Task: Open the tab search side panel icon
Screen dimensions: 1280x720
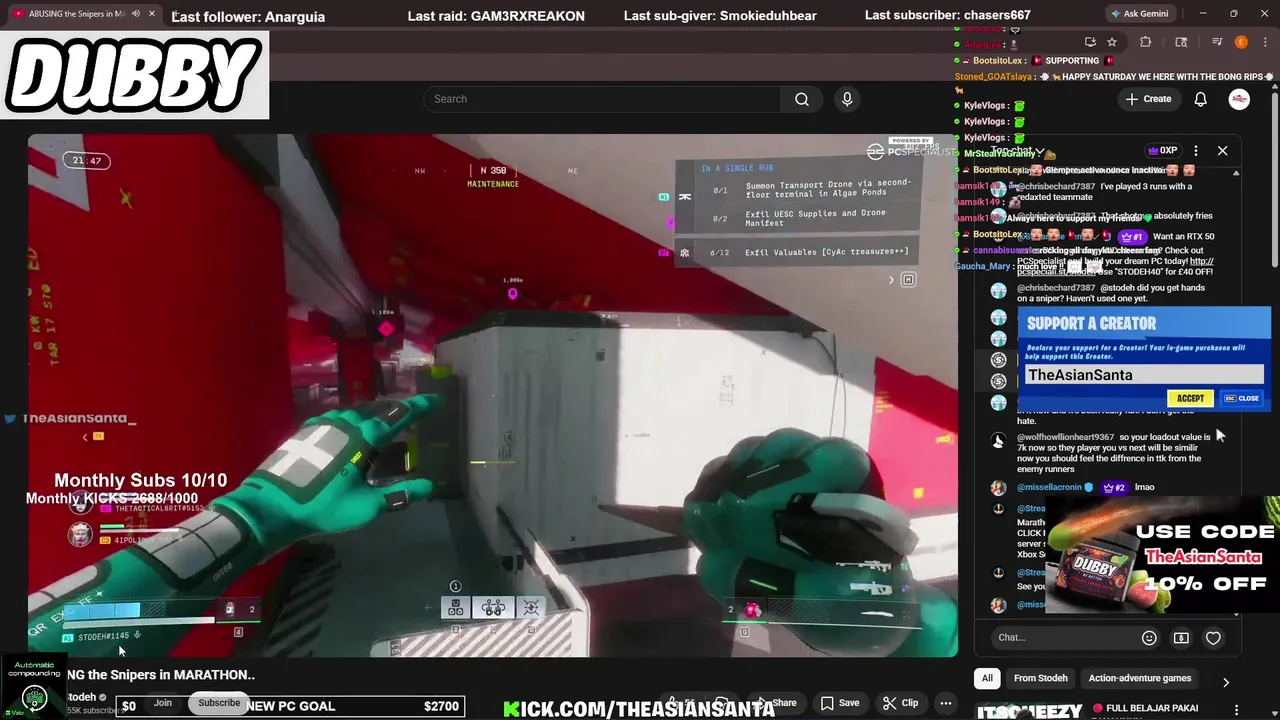Action: [x=1181, y=42]
